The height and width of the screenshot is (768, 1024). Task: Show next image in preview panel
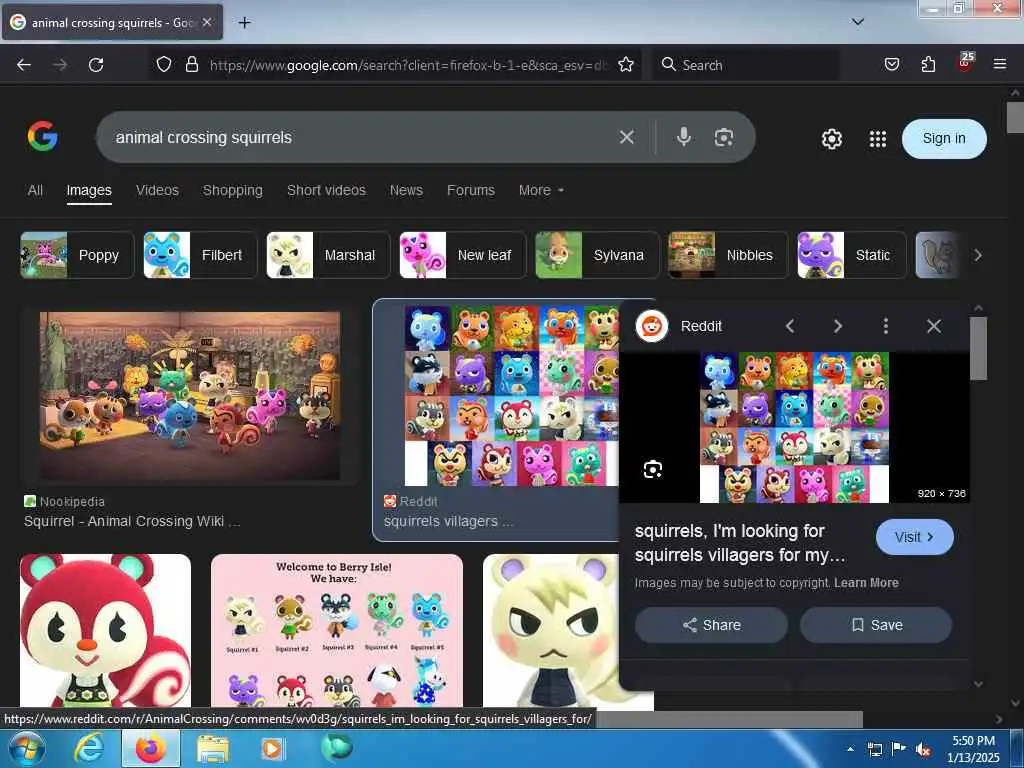click(838, 326)
